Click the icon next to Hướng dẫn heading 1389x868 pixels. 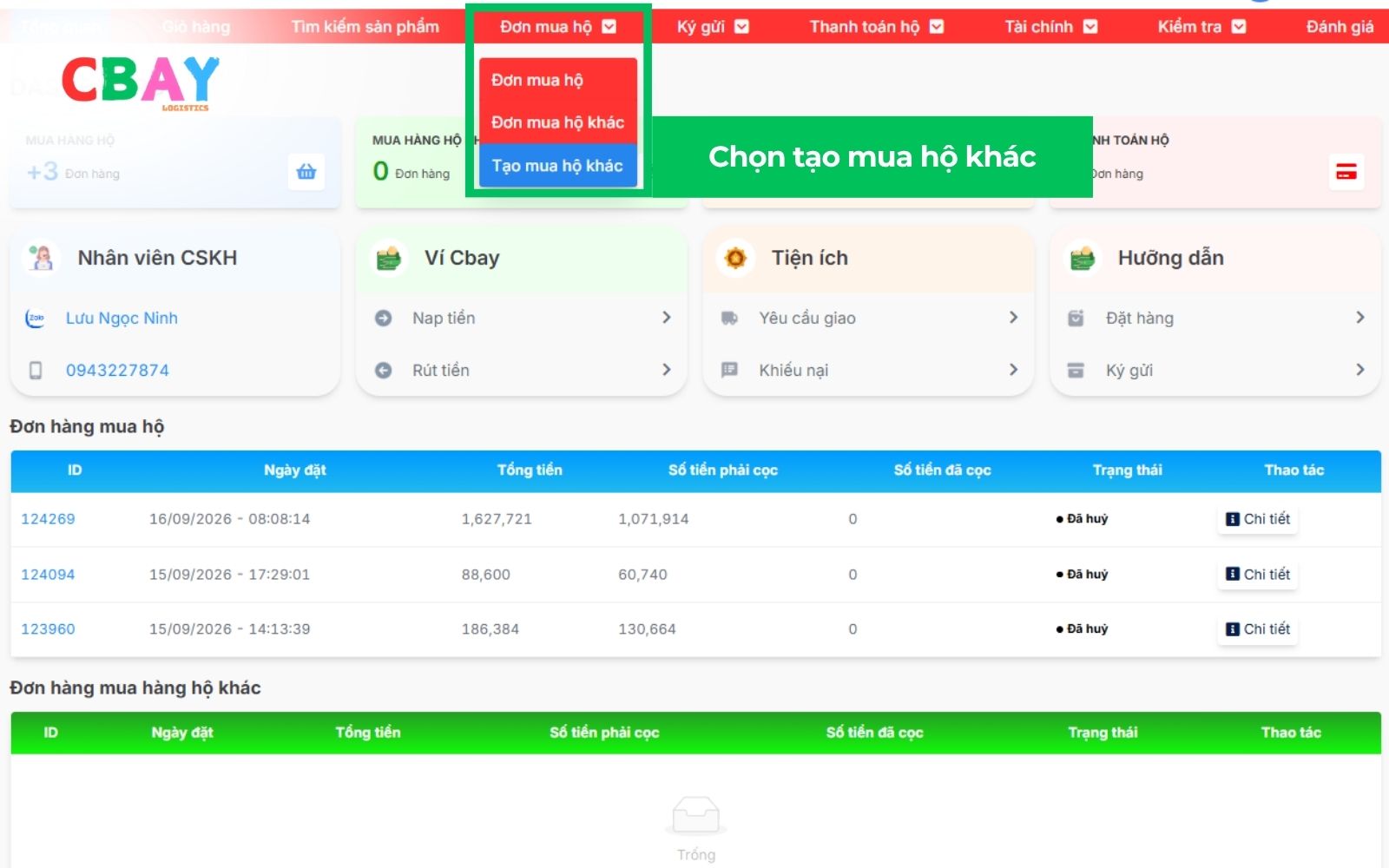pos(1083,258)
